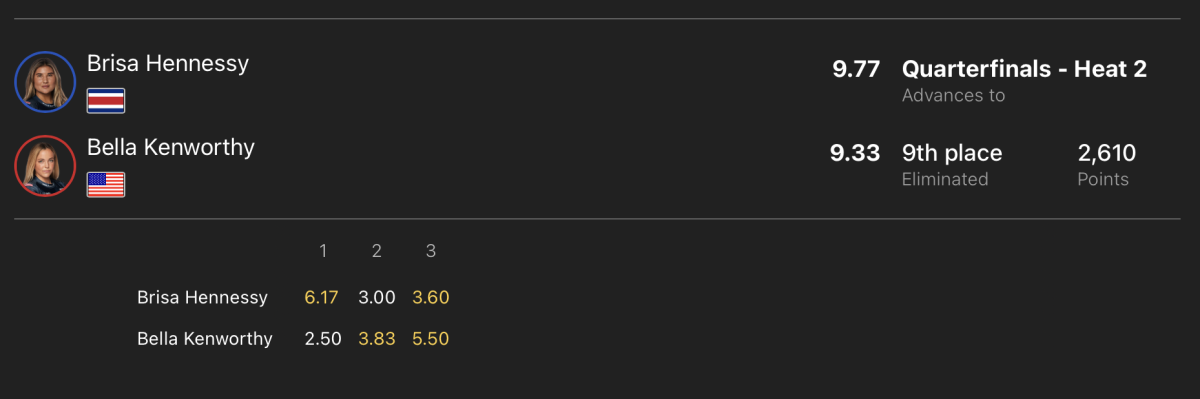Select wave column header 2
The image size is (1200, 399).
pos(377,251)
